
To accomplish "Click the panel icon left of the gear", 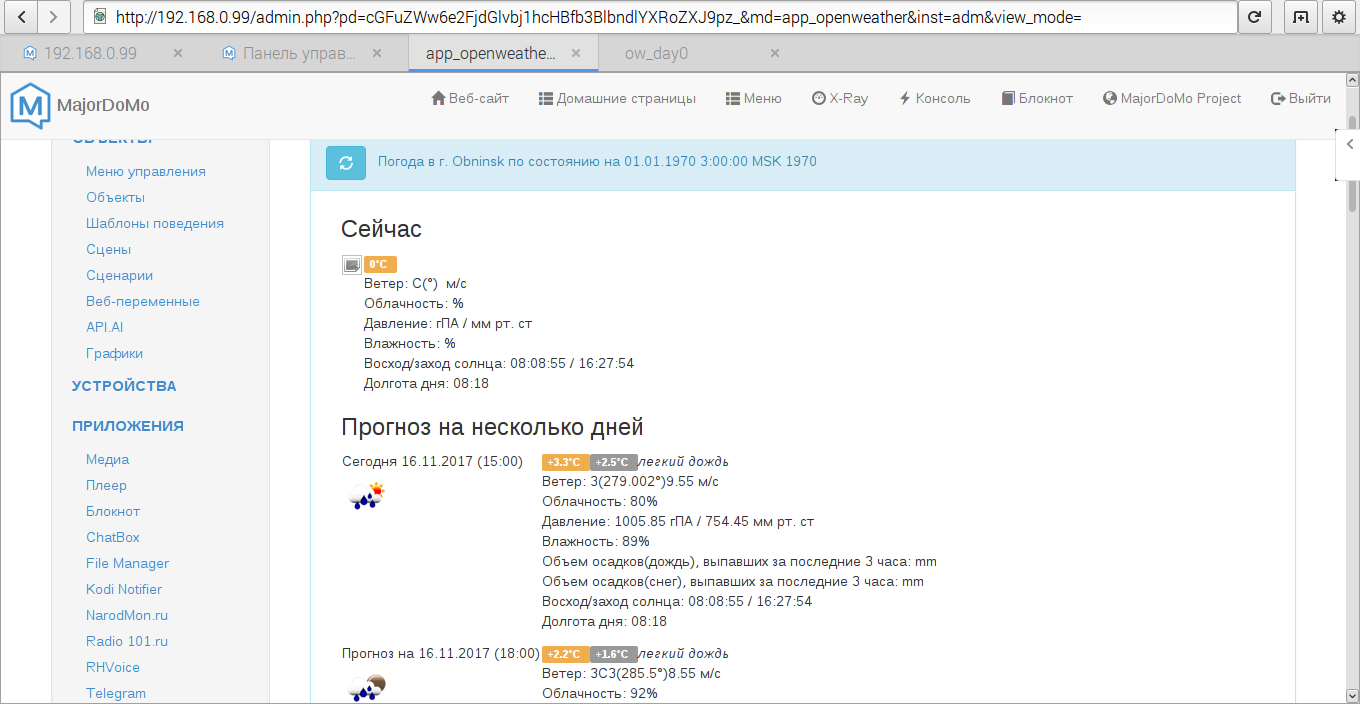I will coord(1299,16).
